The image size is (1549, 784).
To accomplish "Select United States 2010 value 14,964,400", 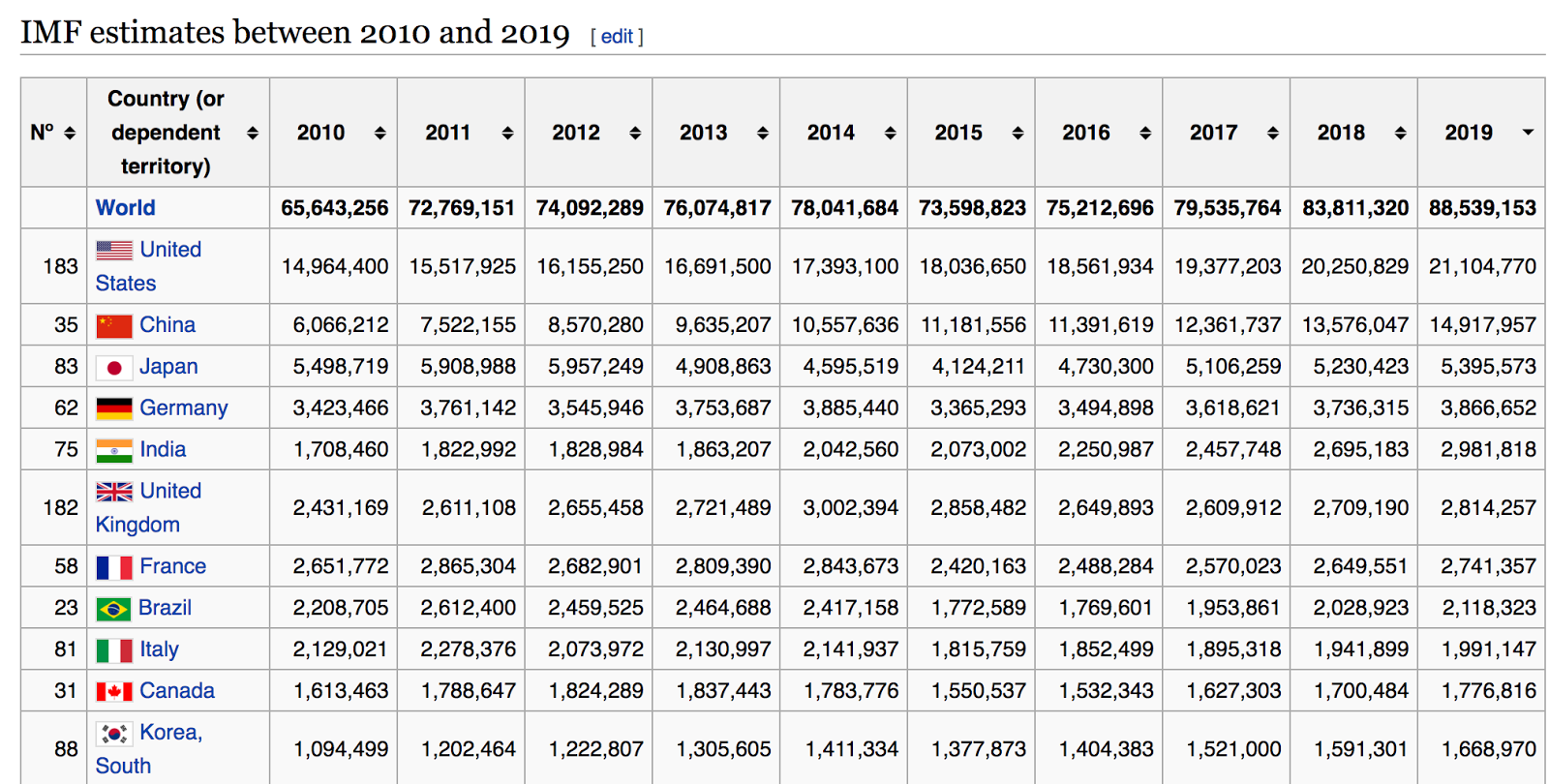I will click(x=335, y=266).
